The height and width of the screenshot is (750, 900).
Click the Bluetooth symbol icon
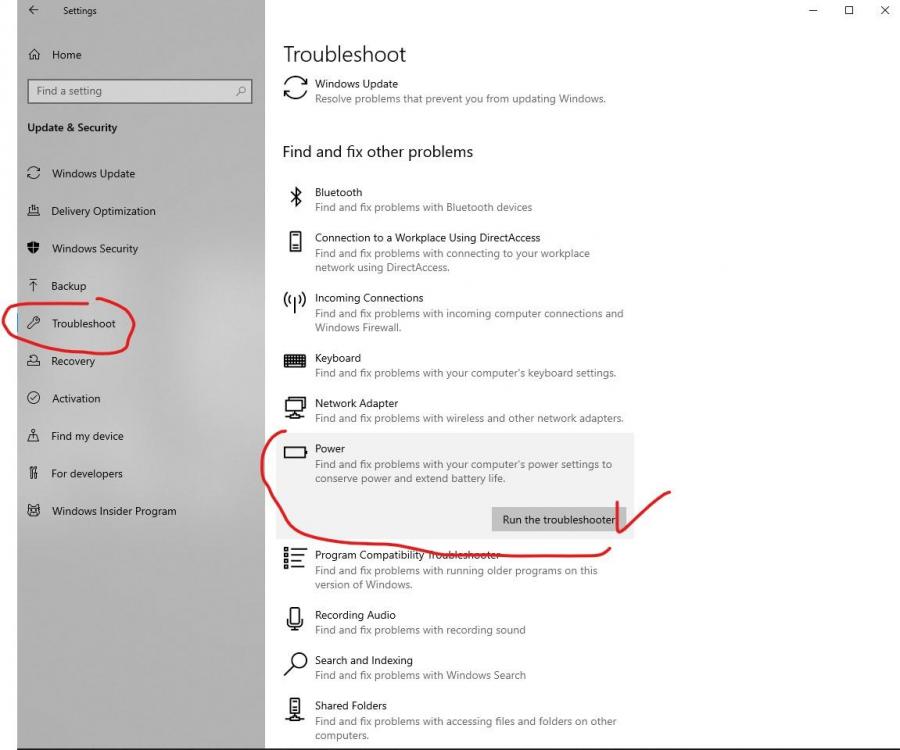click(296, 197)
